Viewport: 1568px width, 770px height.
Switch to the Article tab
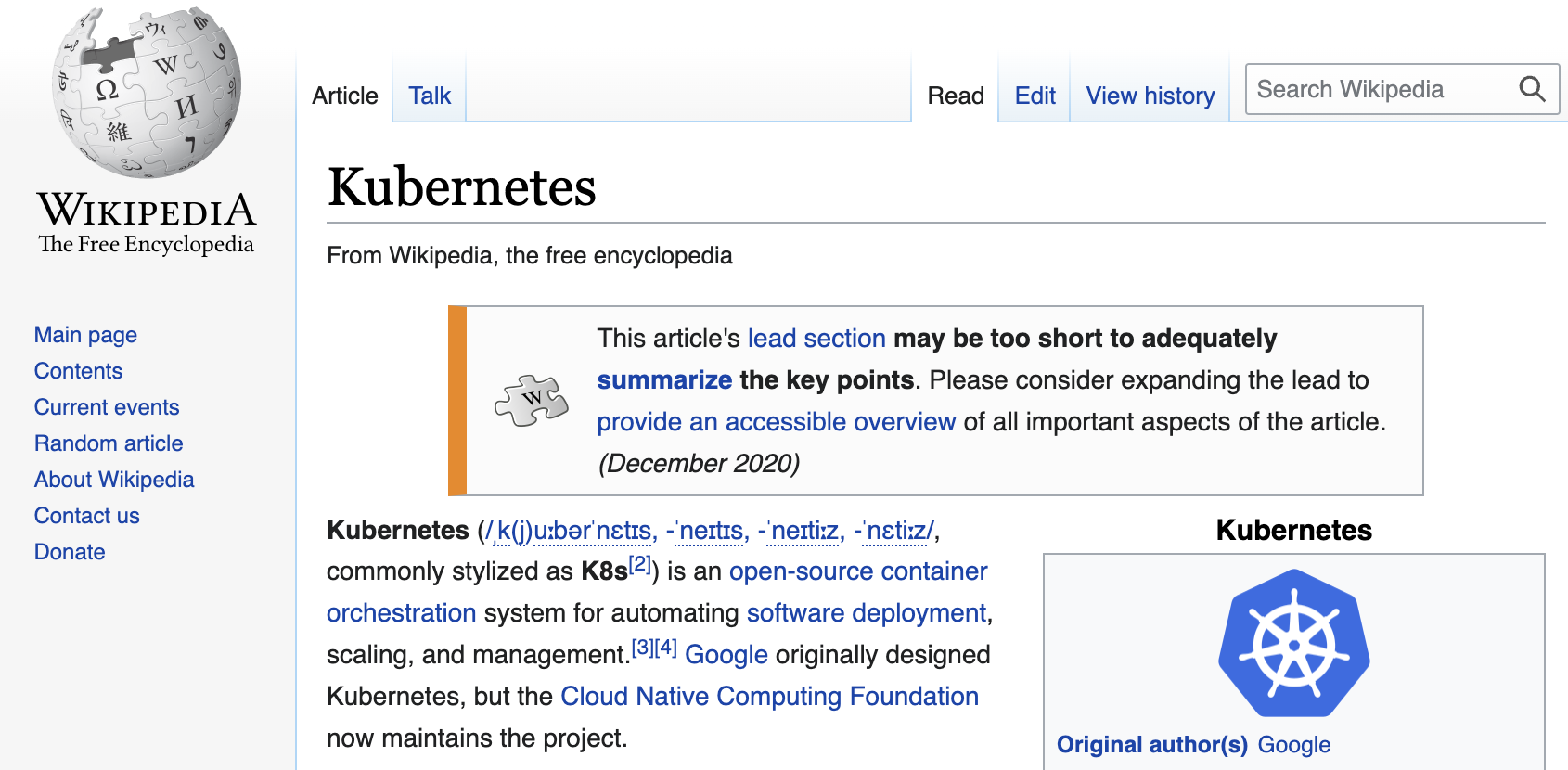click(x=344, y=96)
